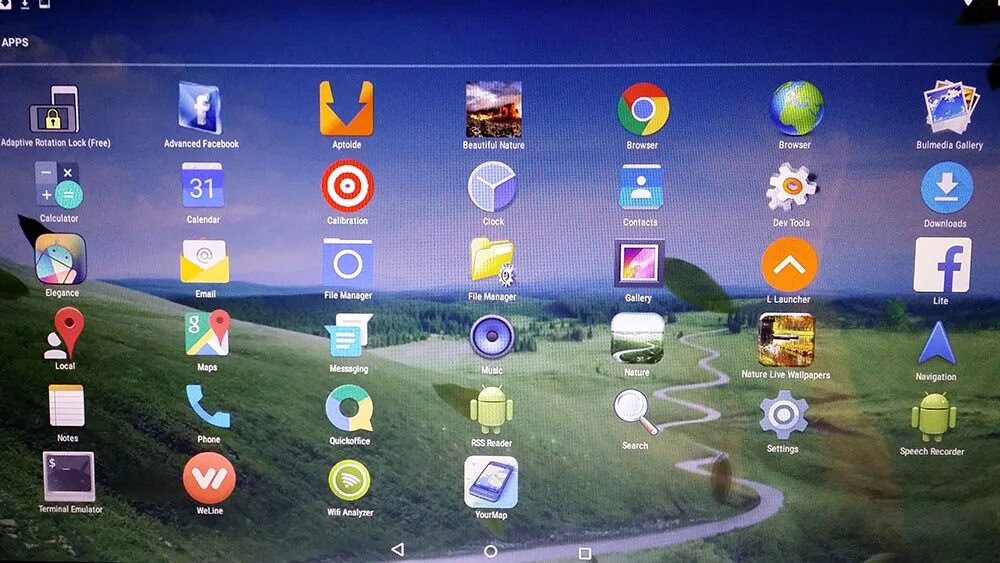Open the Search app
1000x563 pixels.
pyautogui.click(x=635, y=412)
